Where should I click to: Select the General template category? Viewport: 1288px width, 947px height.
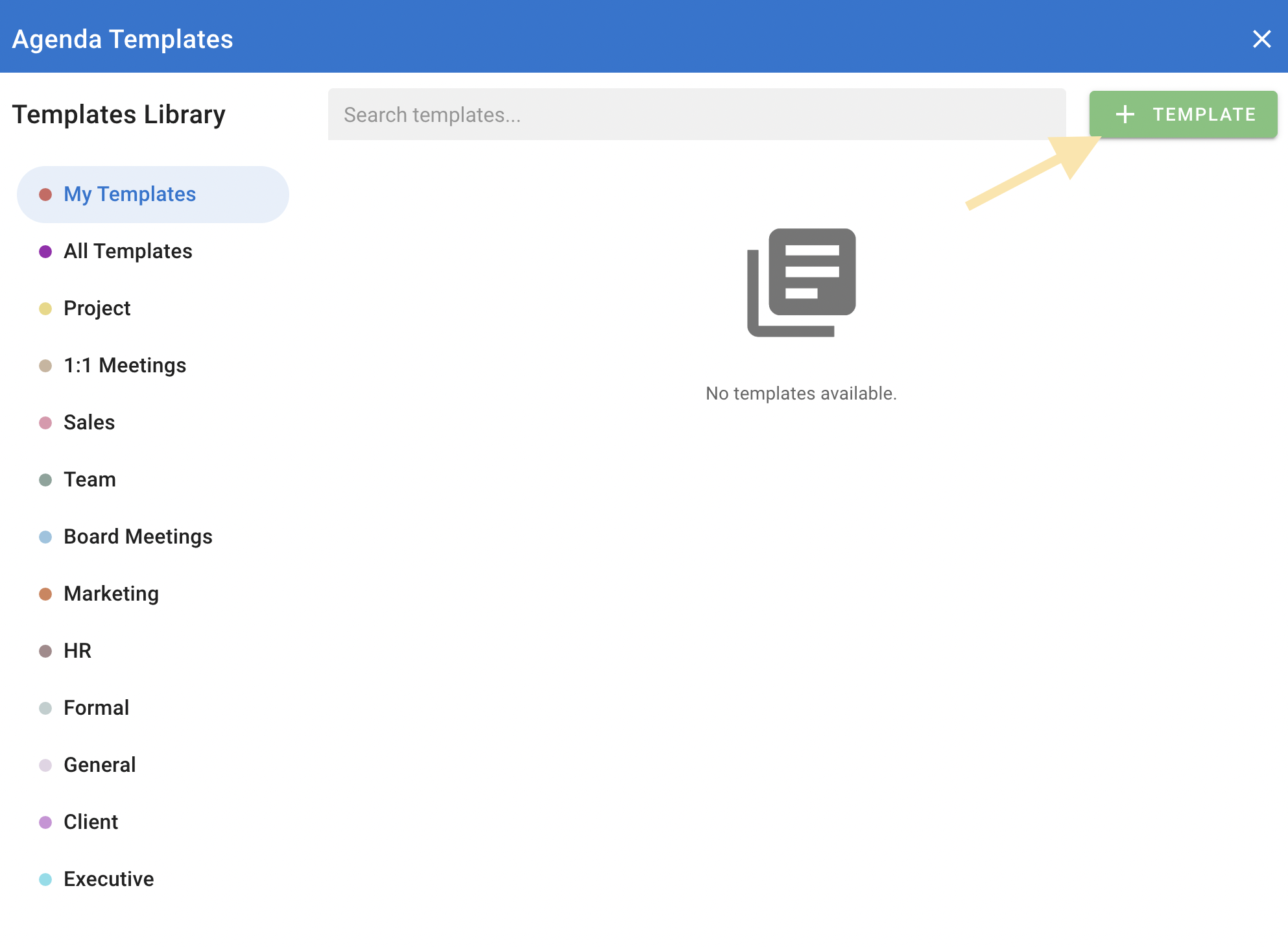click(x=153, y=765)
